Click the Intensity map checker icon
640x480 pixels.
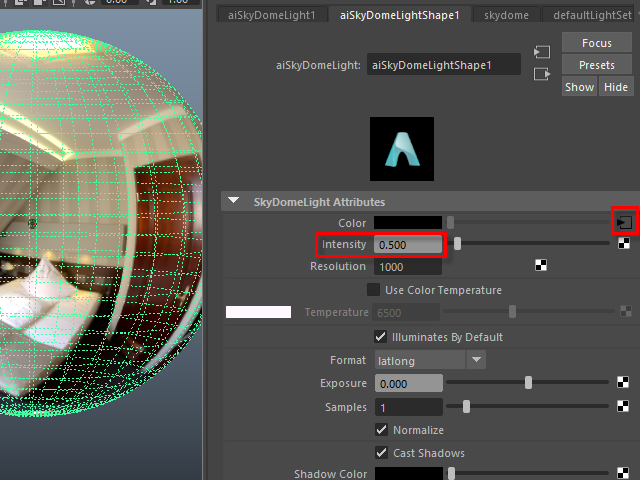tap(624, 243)
